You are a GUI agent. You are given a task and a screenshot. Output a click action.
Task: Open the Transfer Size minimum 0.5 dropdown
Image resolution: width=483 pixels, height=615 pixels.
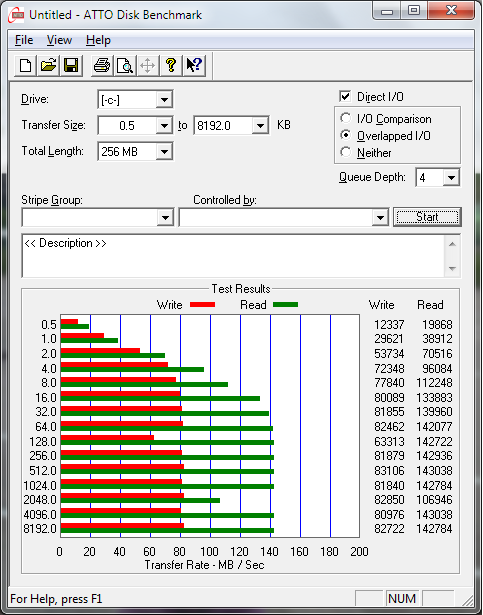(x=164, y=126)
